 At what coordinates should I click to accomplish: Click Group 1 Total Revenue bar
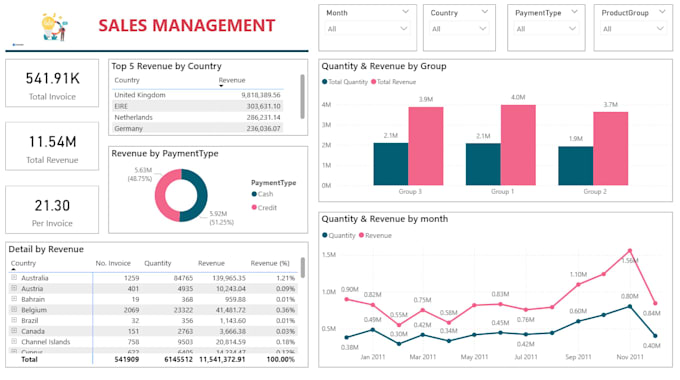518,145
